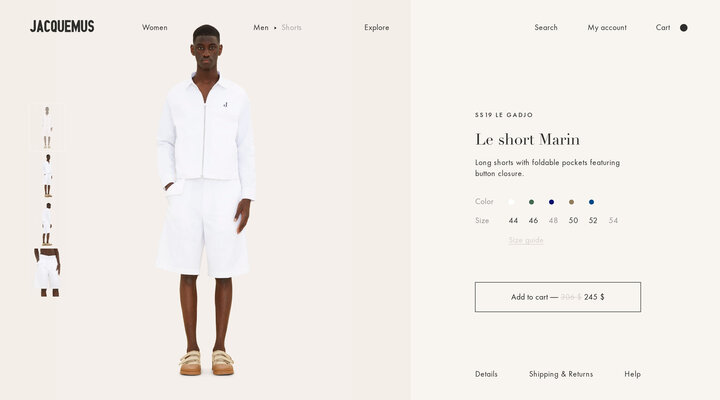Open the Explore menu
Viewport: 720px width, 400px height.
point(377,28)
